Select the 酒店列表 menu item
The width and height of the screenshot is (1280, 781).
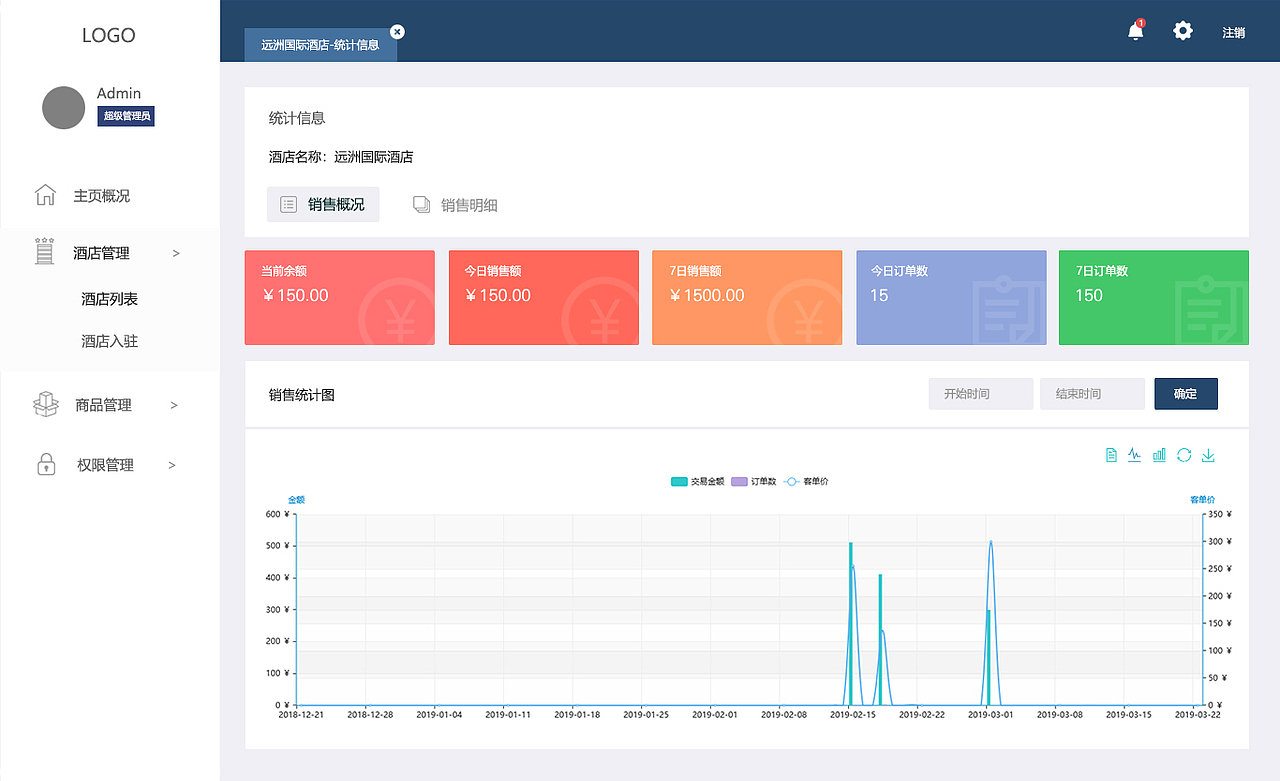click(x=108, y=298)
